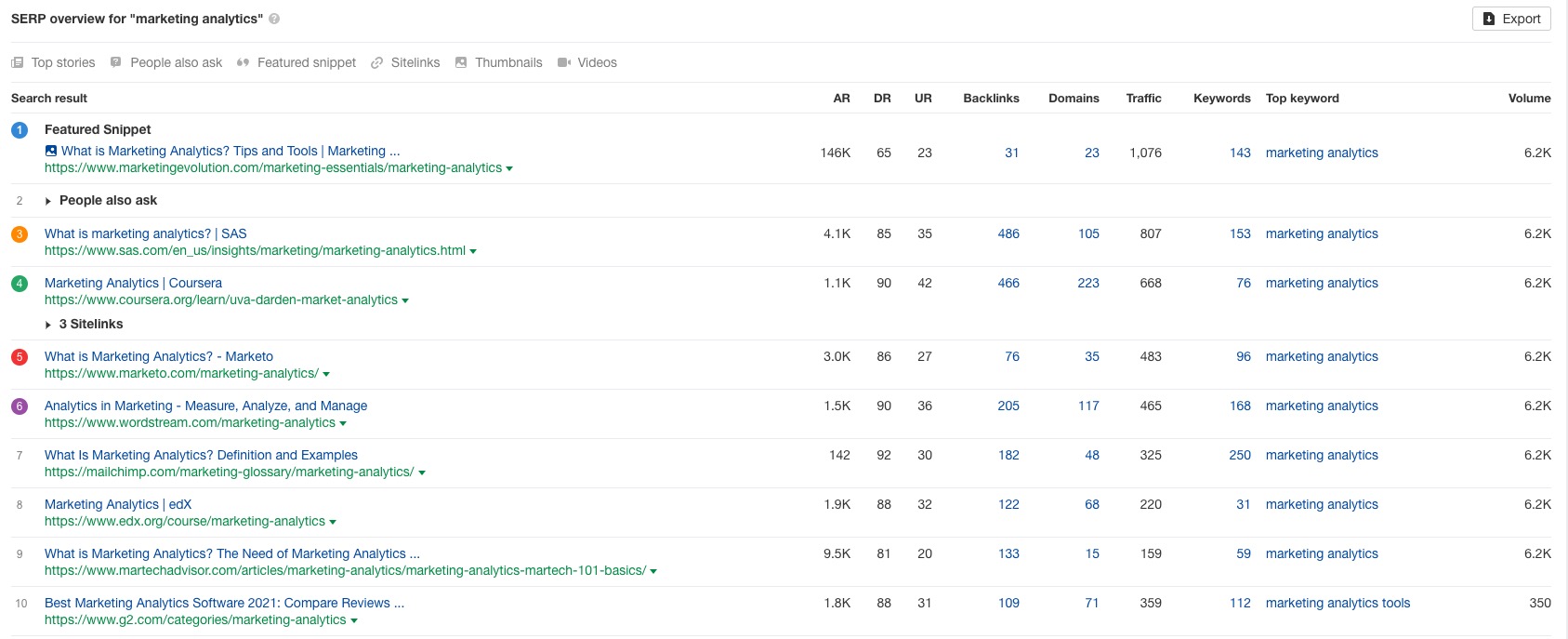Expand the People also ask row

click(48, 201)
